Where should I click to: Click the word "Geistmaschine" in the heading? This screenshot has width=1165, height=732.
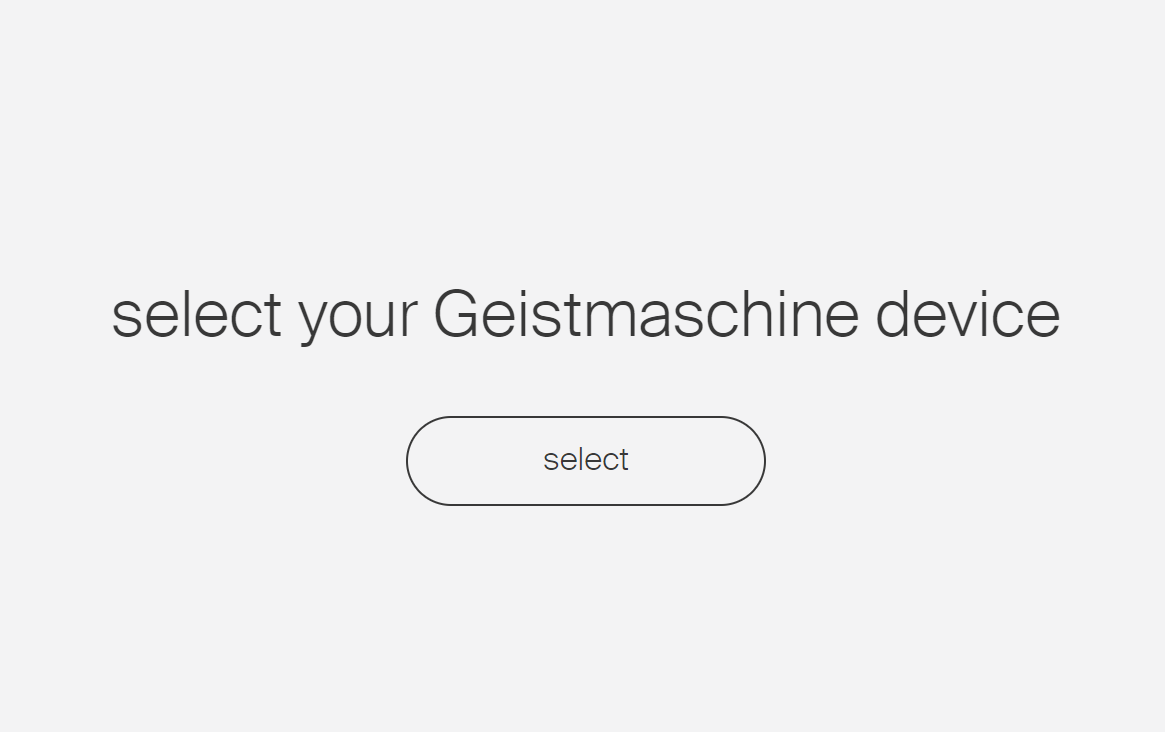tap(646, 314)
